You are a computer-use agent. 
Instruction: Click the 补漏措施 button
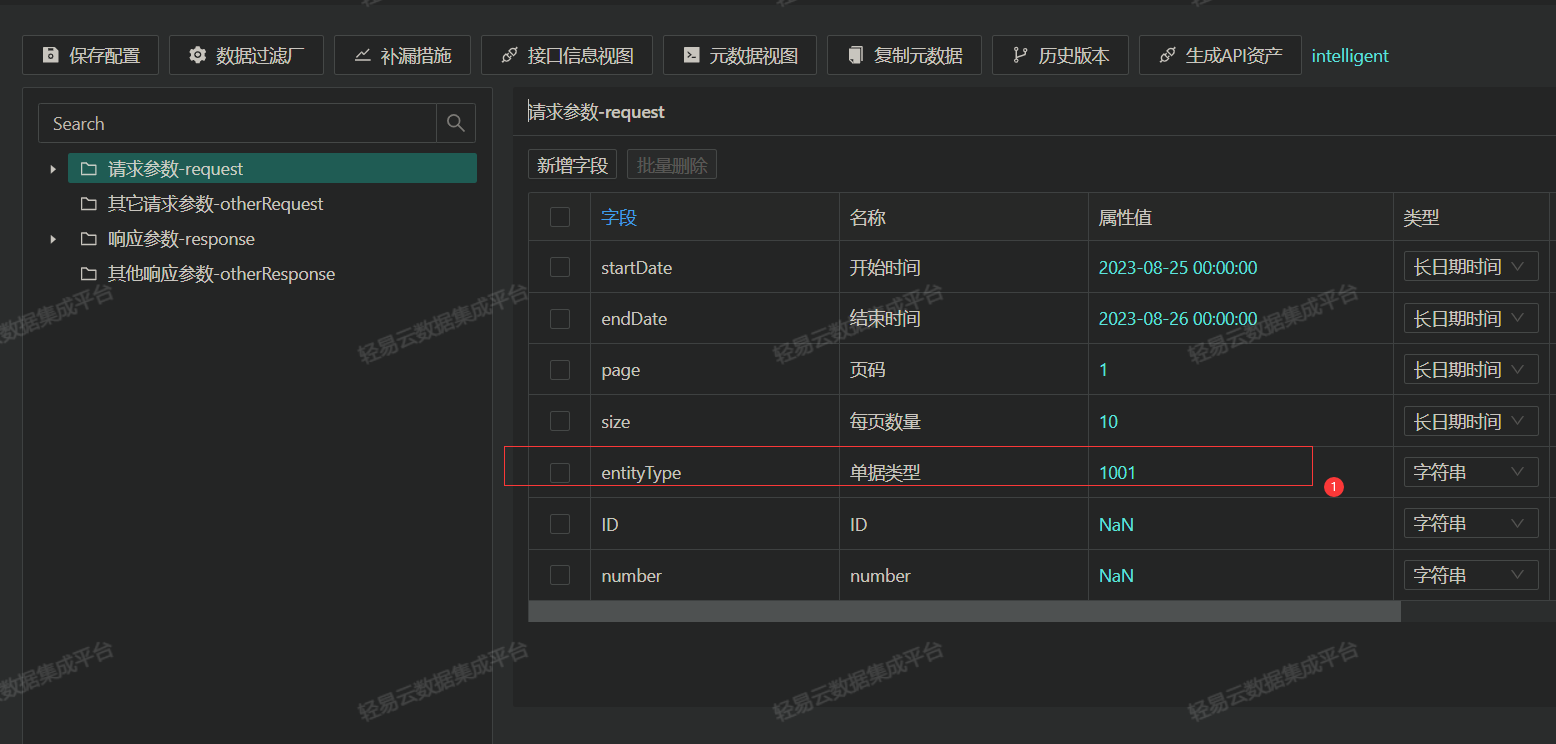[x=403, y=55]
